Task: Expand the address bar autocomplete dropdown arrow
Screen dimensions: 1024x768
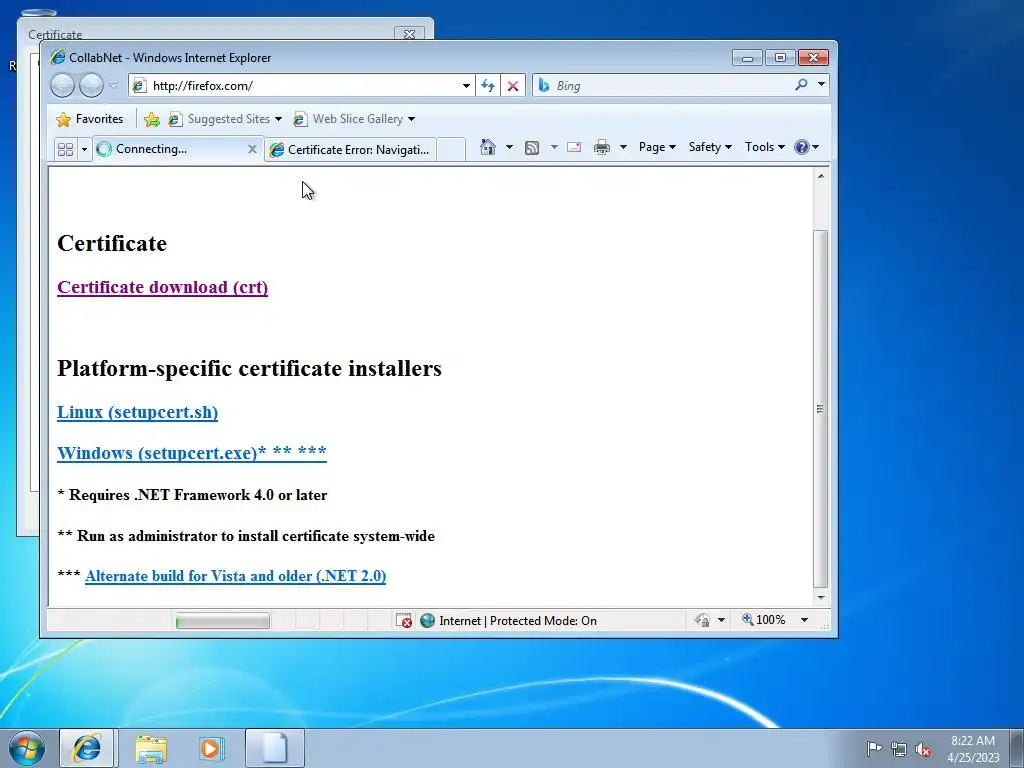Action: click(466, 86)
